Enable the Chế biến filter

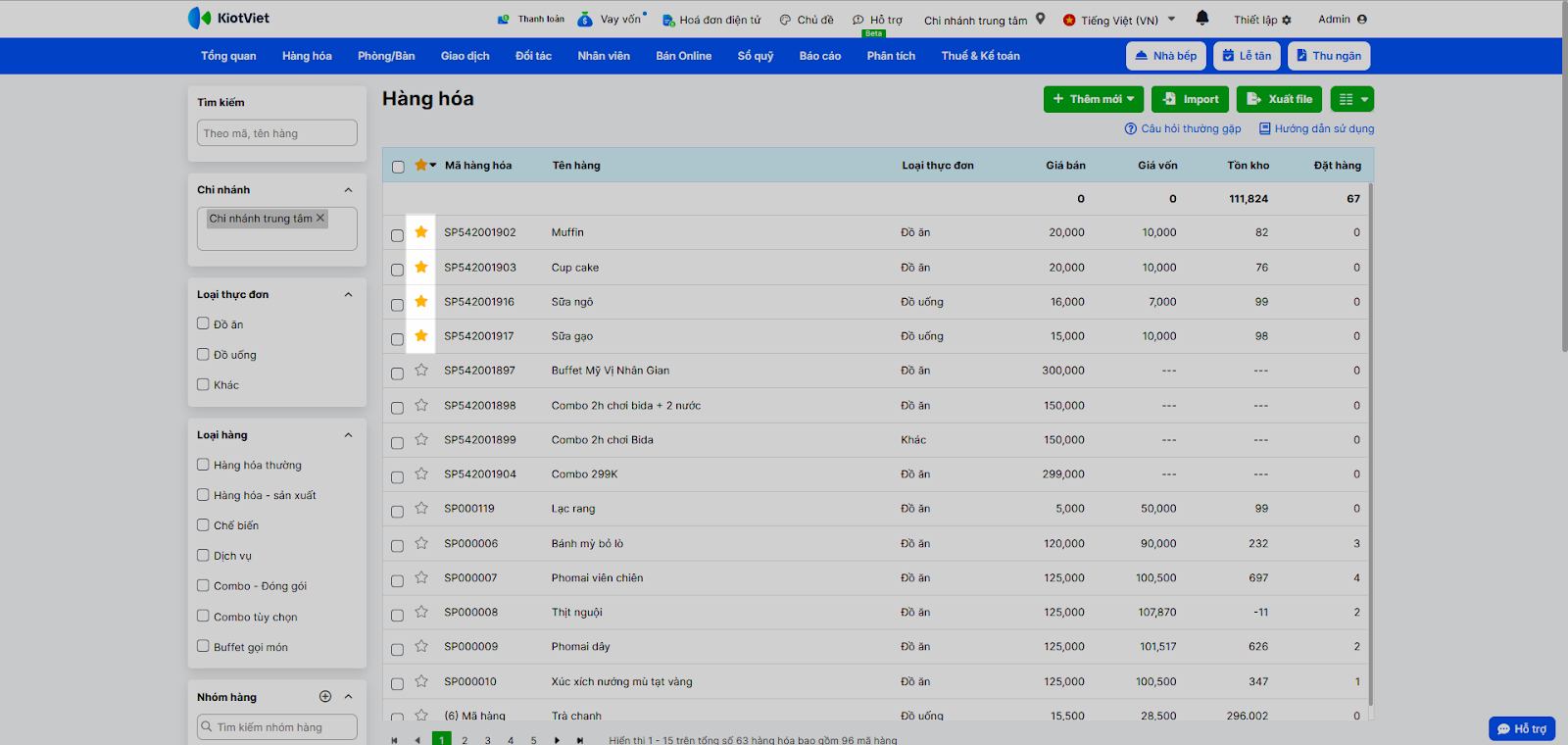coord(203,524)
